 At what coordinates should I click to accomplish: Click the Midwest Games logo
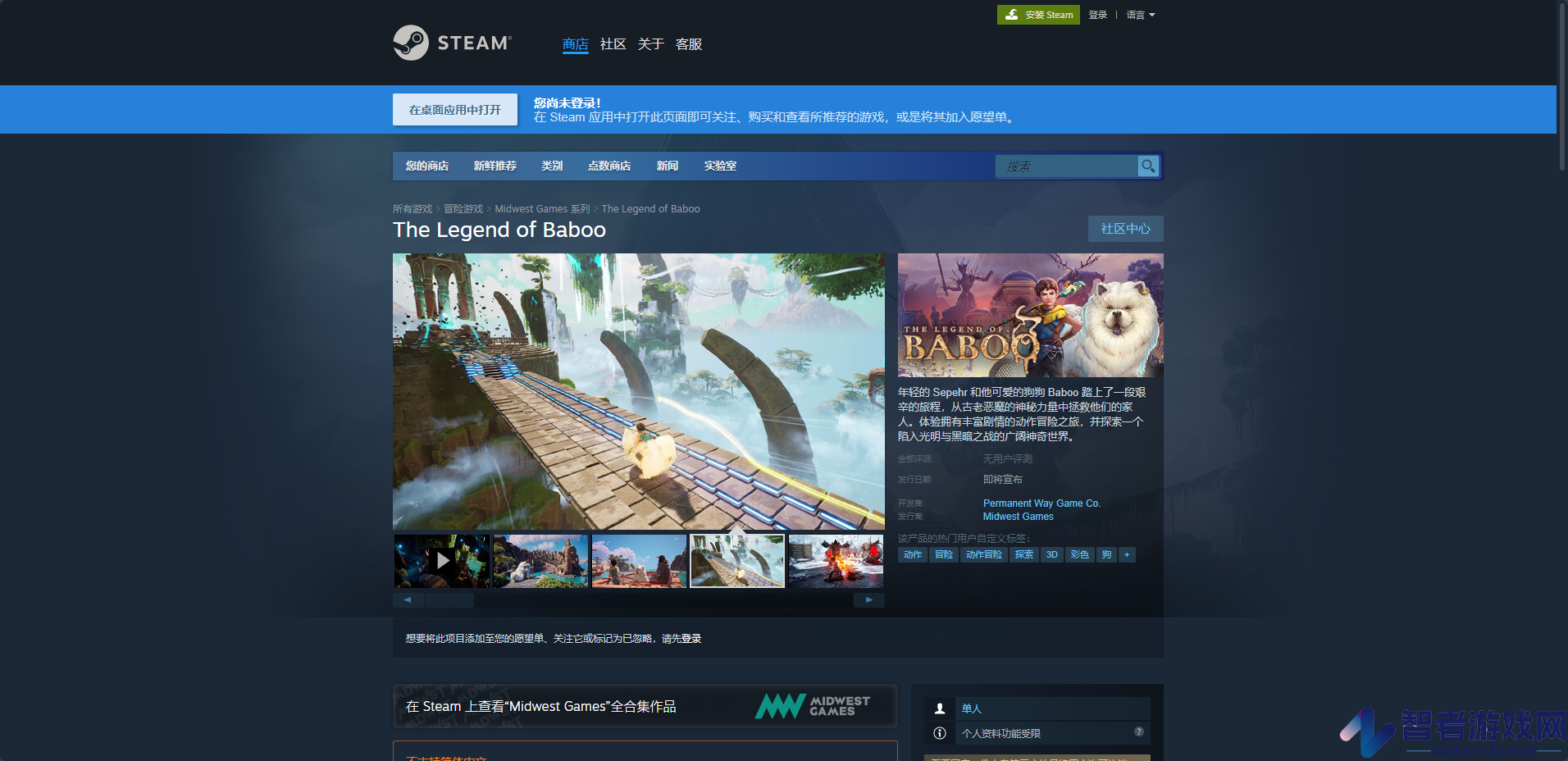812,706
